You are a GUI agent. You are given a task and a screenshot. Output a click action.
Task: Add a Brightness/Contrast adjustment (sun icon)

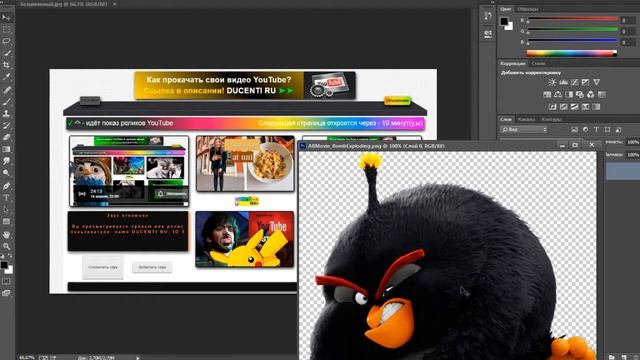[x=552, y=82]
